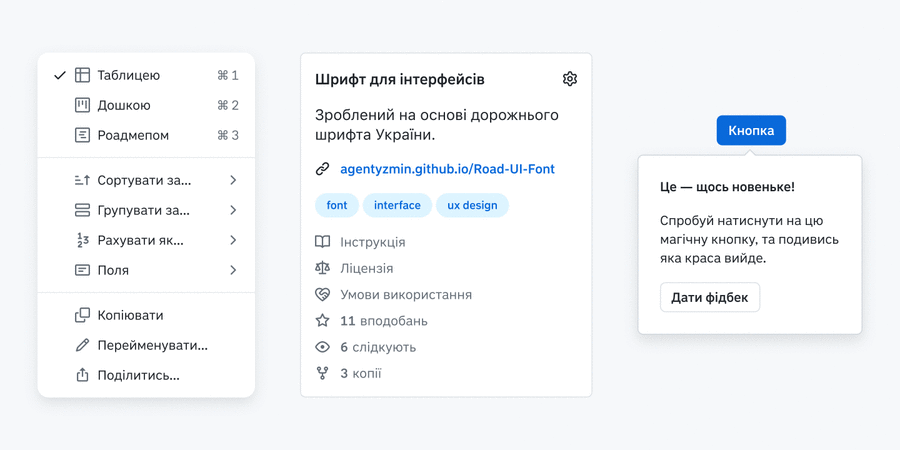Select the checked Таблицею view option
Screen dimensions: 900x450
[128, 75]
